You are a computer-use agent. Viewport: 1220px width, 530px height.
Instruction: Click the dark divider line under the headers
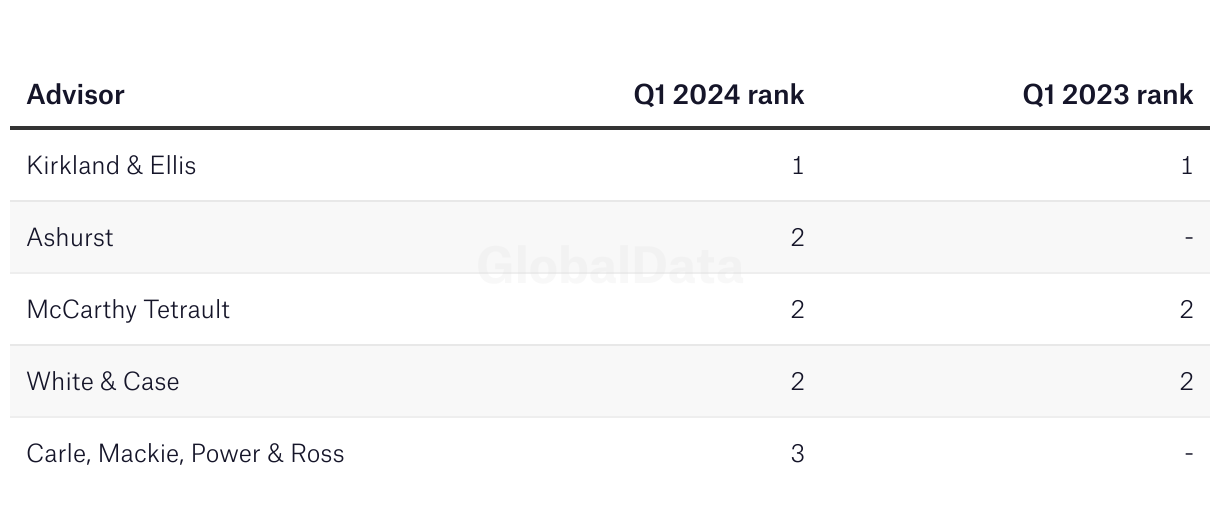click(610, 128)
